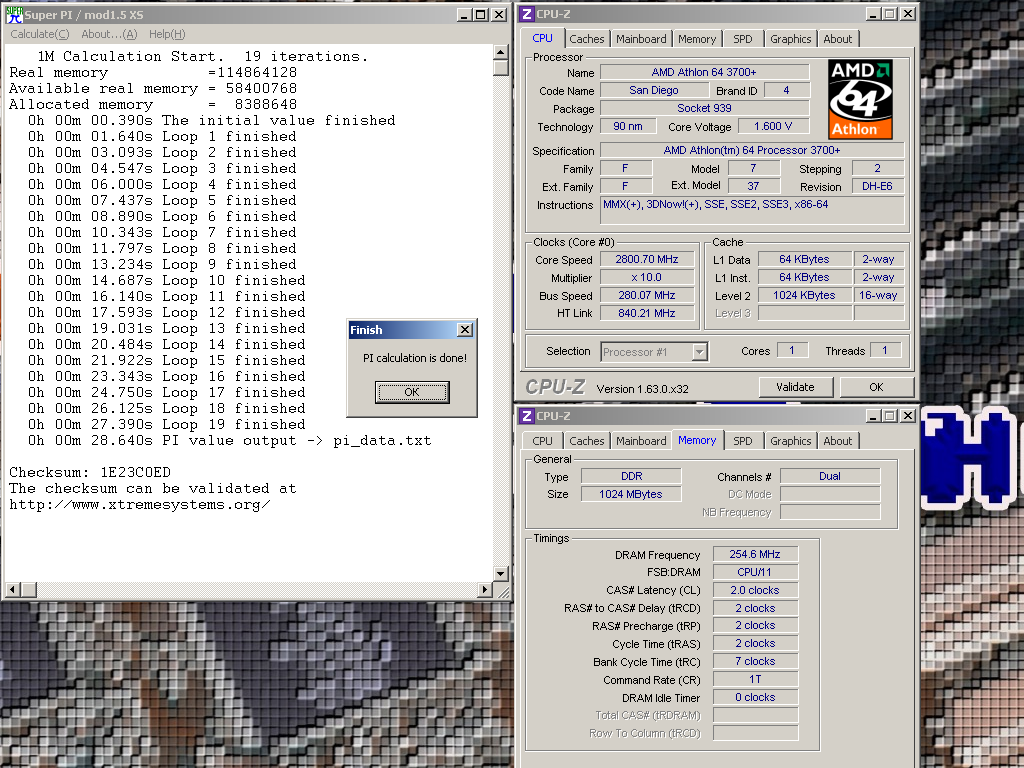Screen dimensions: 1024x768
Task: Click the Core Voltage value 1.600 V
Action: (x=773, y=127)
